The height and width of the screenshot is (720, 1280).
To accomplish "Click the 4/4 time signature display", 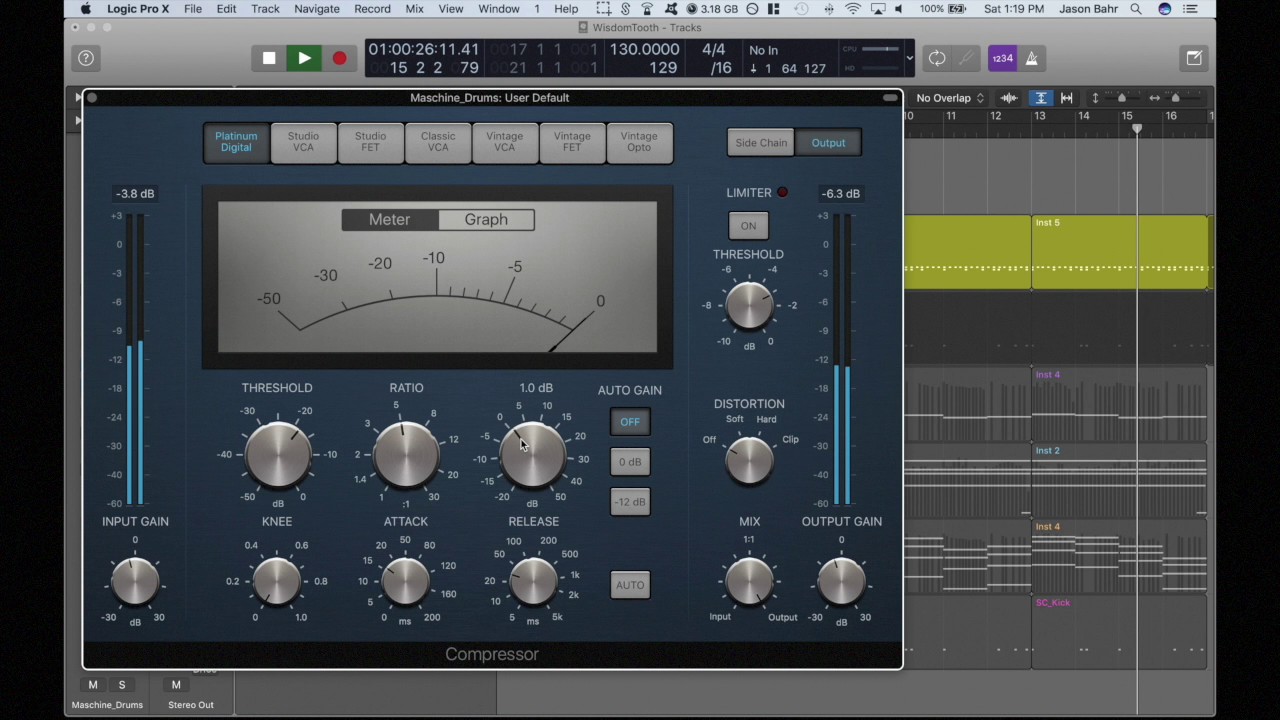I will (713, 50).
